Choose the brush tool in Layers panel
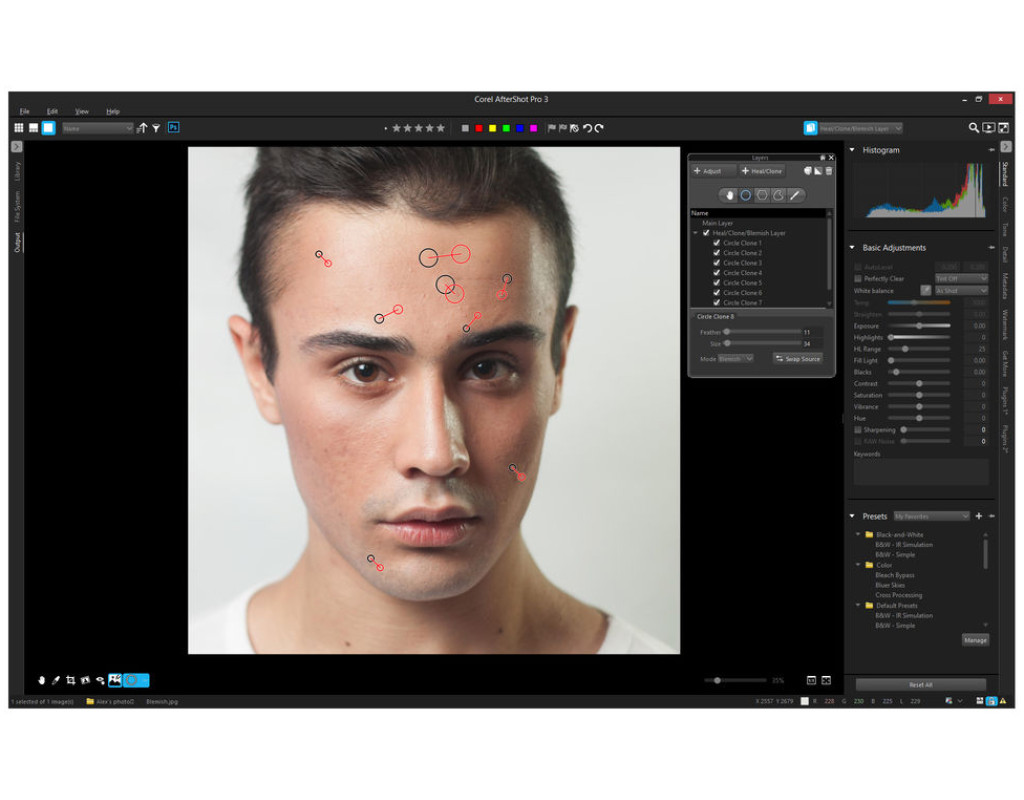Image resolution: width=1024 pixels, height=800 pixels. [x=796, y=195]
